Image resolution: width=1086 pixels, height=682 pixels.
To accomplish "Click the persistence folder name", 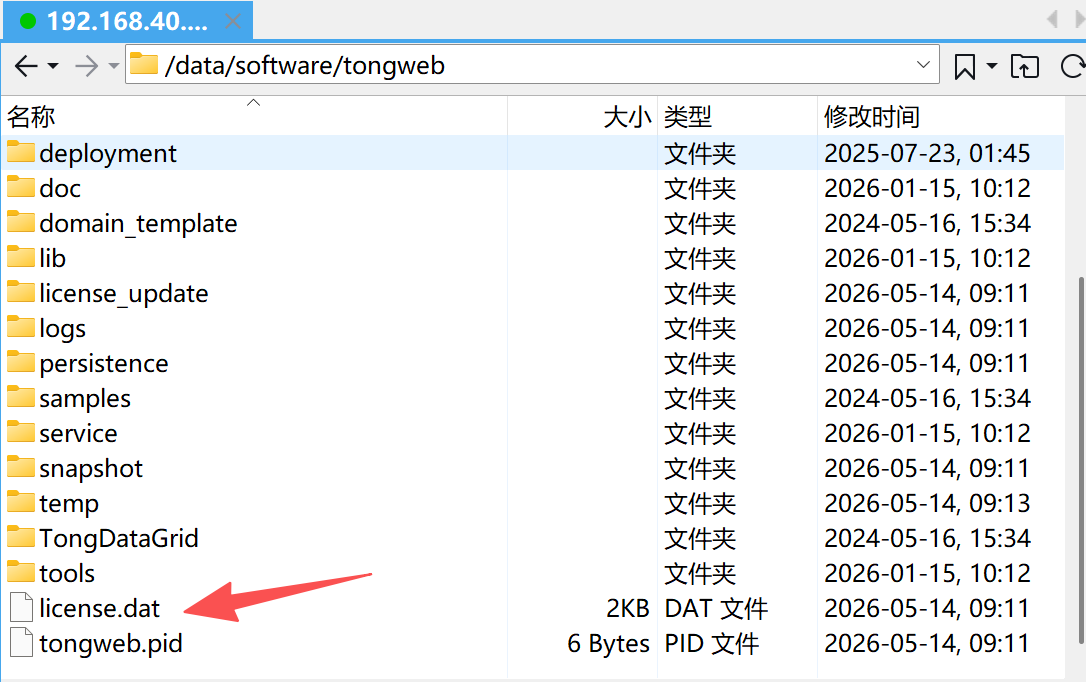I will (x=104, y=364).
